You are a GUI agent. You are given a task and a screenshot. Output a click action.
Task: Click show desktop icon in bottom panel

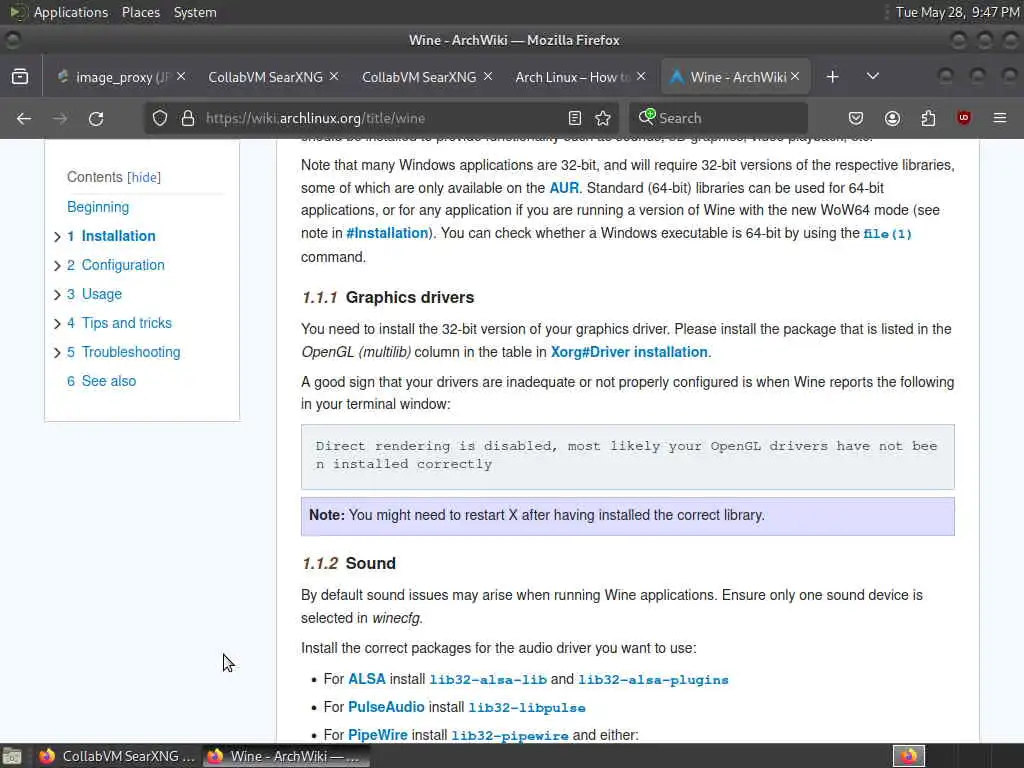coord(12,756)
